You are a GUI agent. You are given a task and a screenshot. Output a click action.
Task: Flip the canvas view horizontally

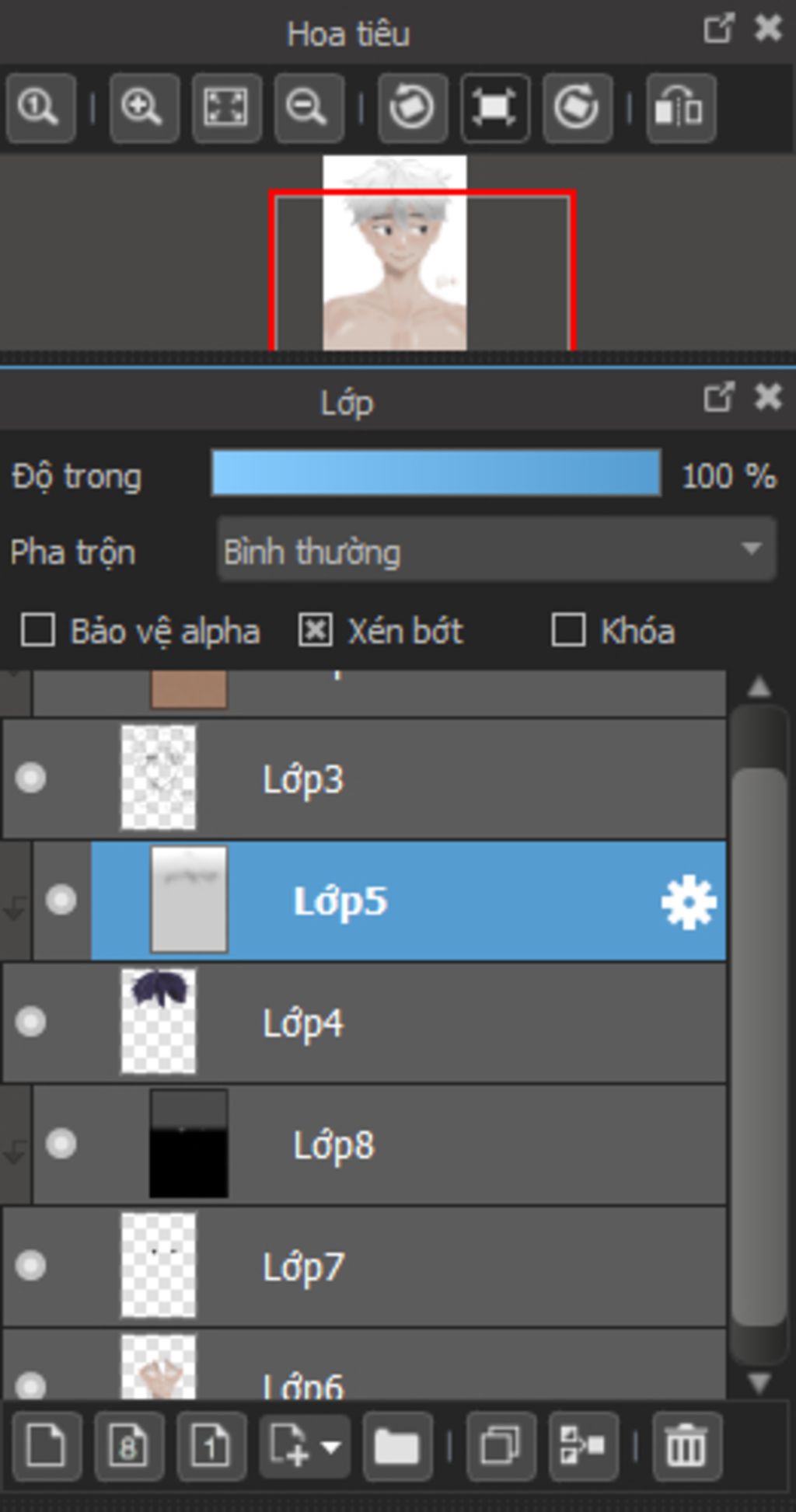680,108
